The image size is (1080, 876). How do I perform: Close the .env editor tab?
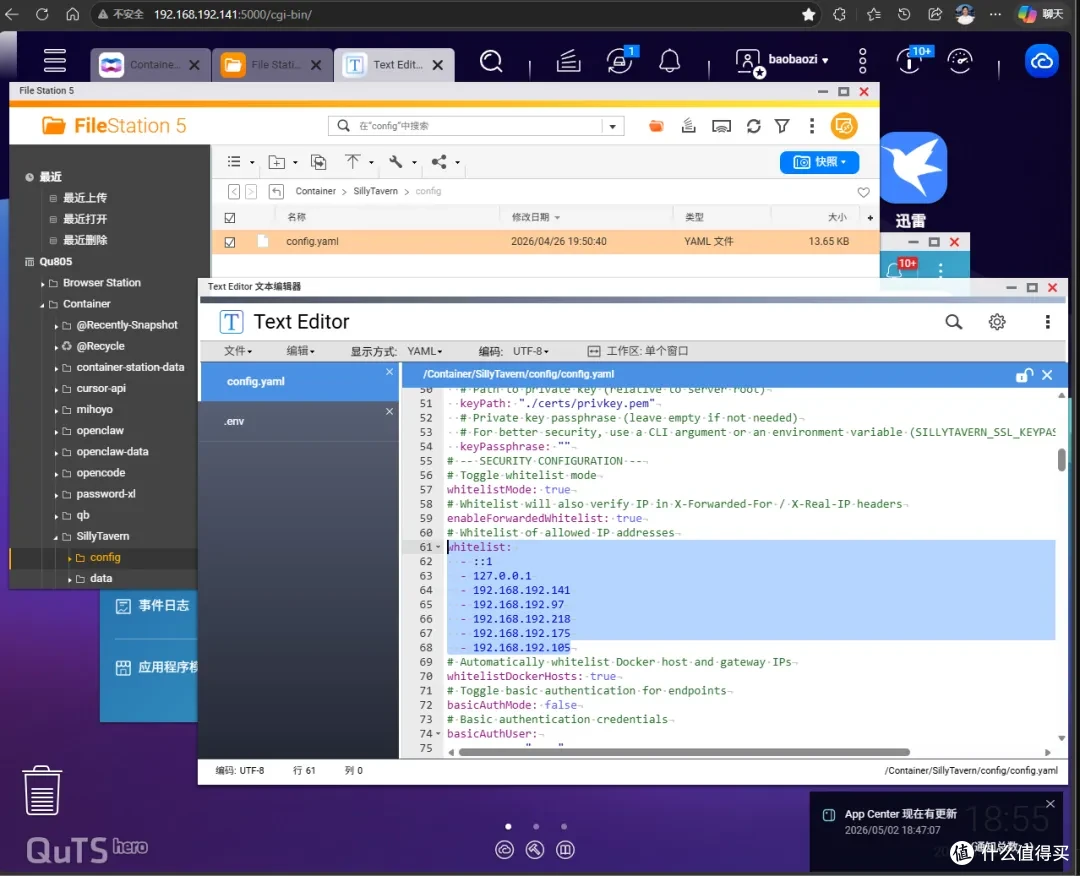pos(389,411)
